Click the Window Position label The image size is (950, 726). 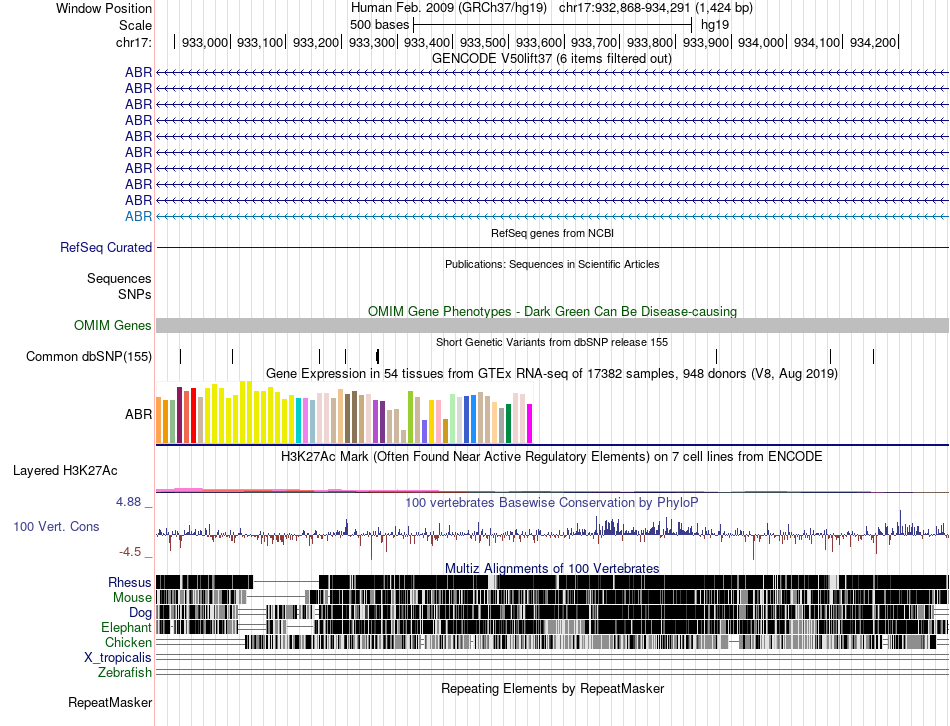pos(104,8)
